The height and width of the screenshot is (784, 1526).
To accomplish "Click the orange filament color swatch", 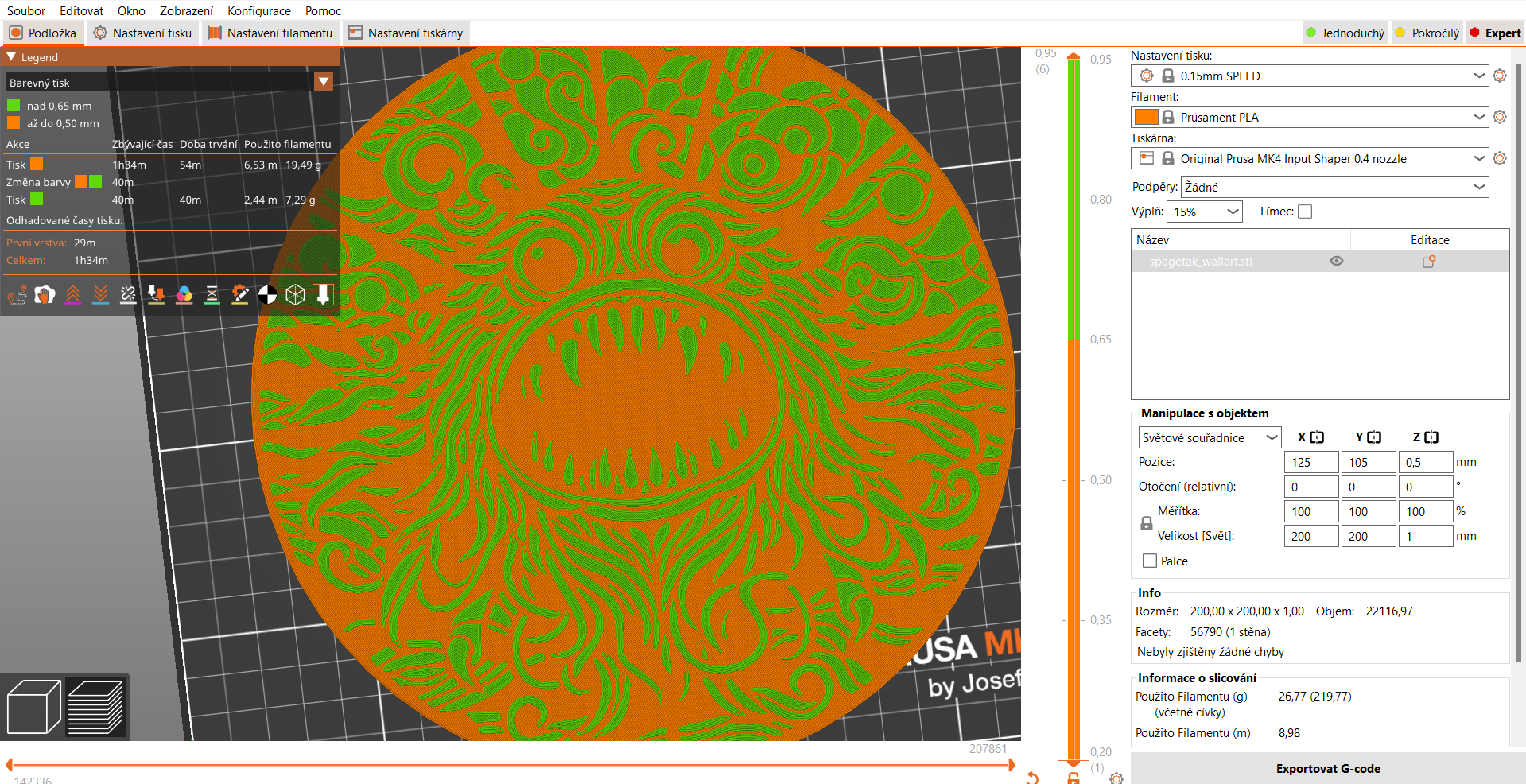I will pos(1146,117).
